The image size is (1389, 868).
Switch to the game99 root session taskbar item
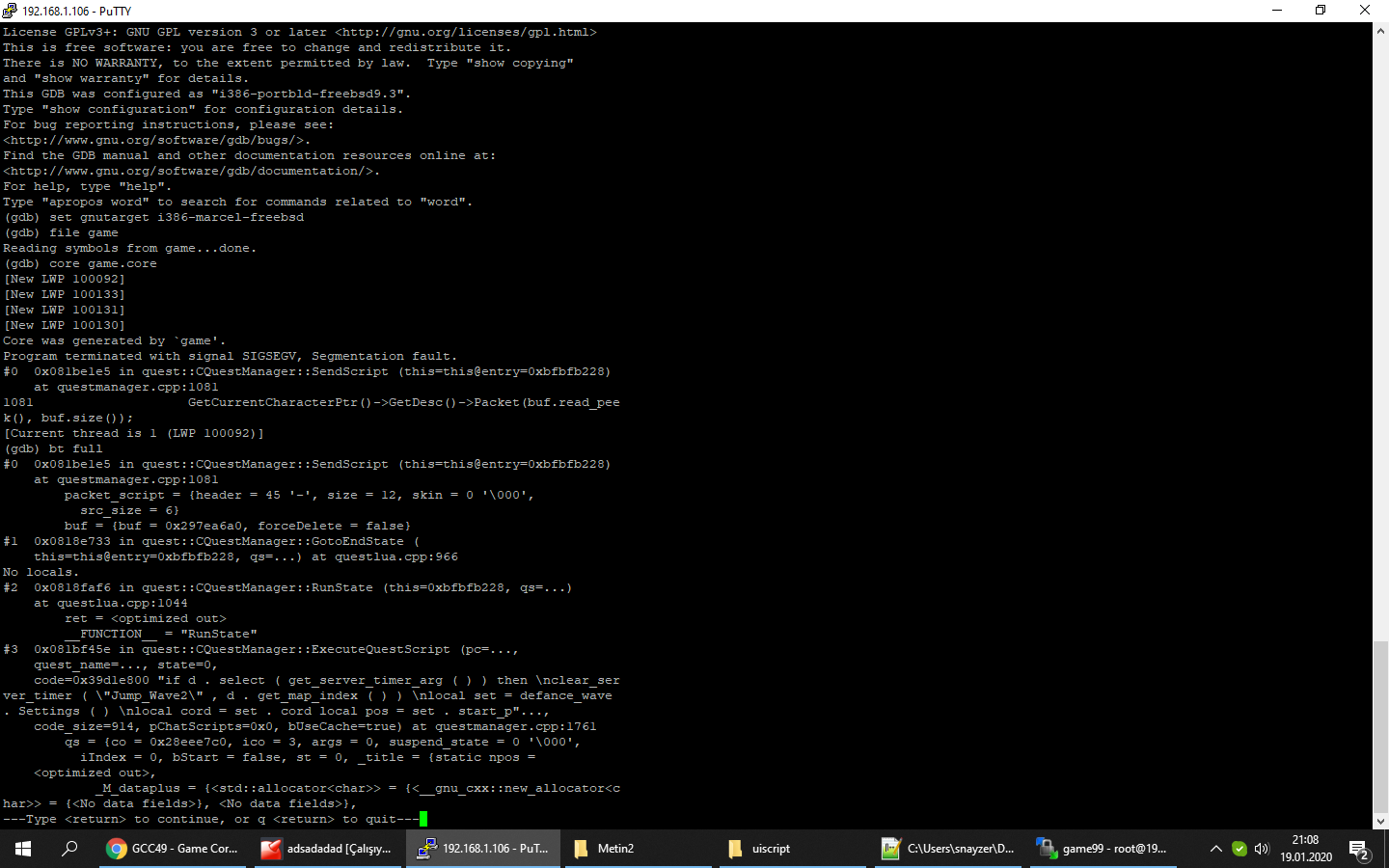[x=1104, y=849]
